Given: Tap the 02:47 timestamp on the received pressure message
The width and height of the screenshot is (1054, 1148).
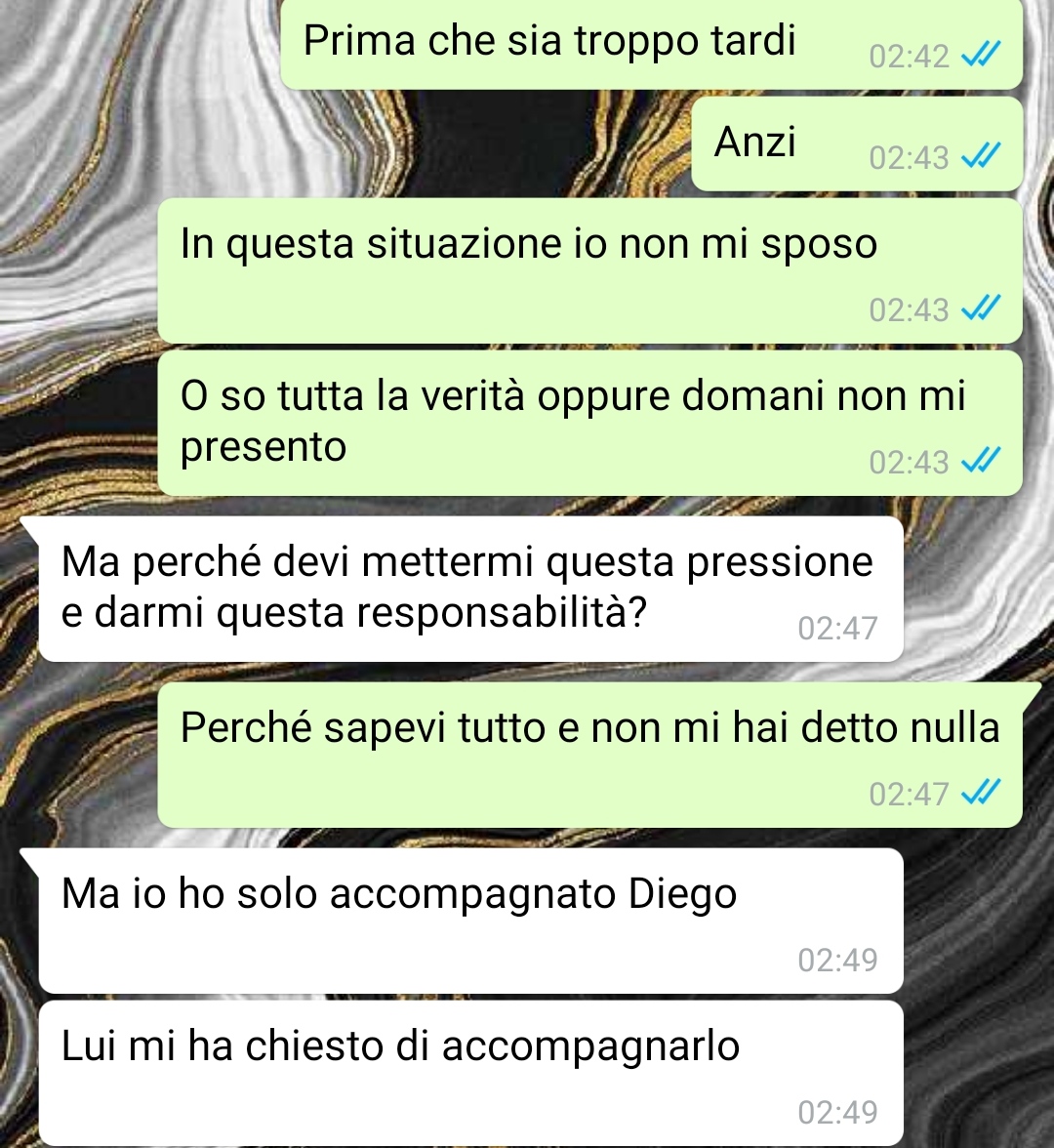Looking at the screenshot, I should pyautogui.click(x=837, y=629).
